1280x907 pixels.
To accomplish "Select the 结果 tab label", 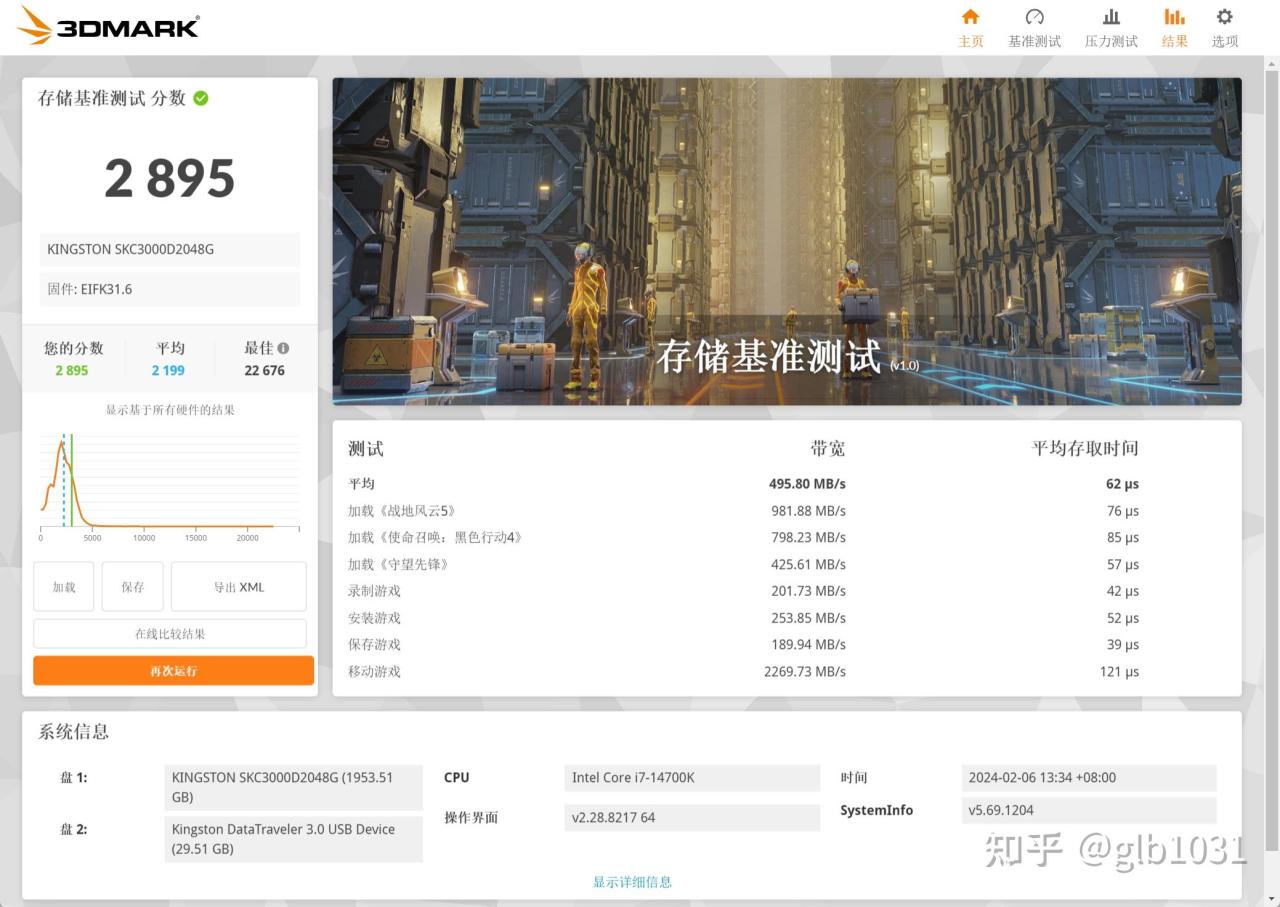I will point(1175,41).
